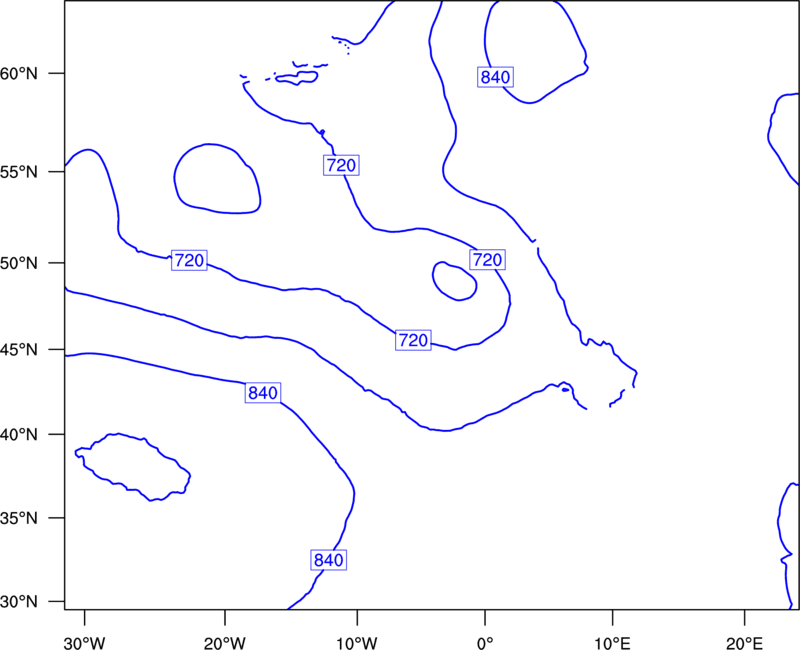Click the 60°N latitude axis label
800x650 pixels.
tap(19, 74)
